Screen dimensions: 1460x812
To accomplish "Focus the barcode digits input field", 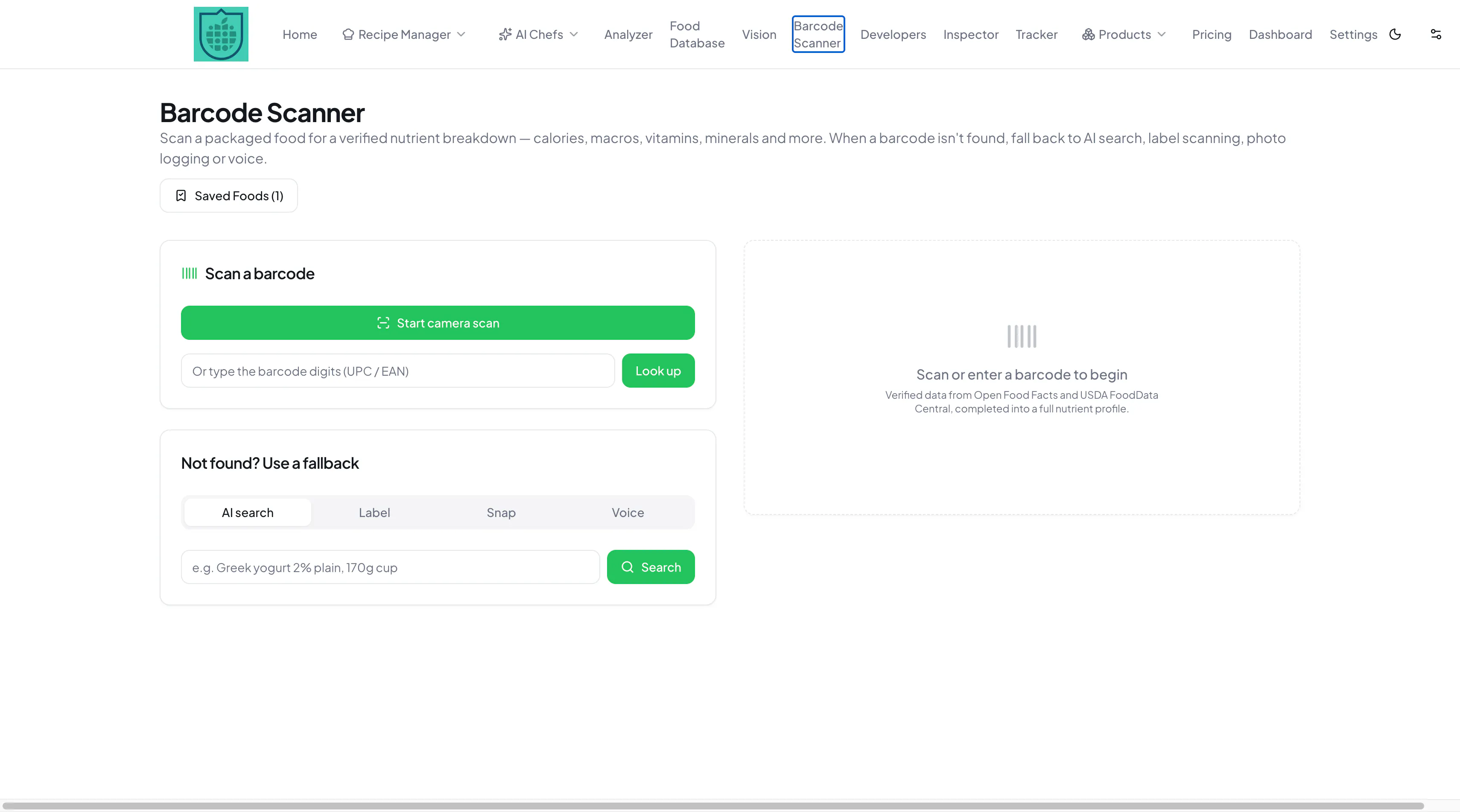I will [398, 371].
